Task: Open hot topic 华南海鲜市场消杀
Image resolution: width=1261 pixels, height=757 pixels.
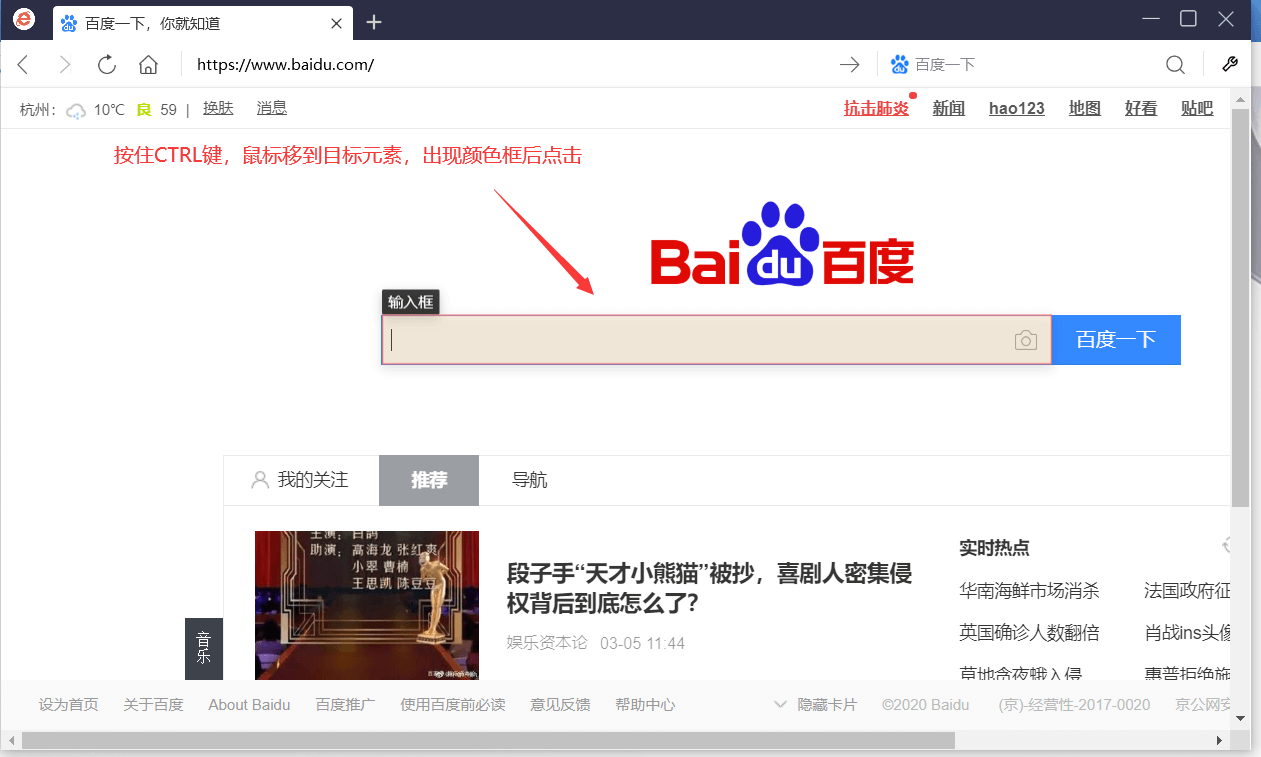Action: (x=1029, y=591)
